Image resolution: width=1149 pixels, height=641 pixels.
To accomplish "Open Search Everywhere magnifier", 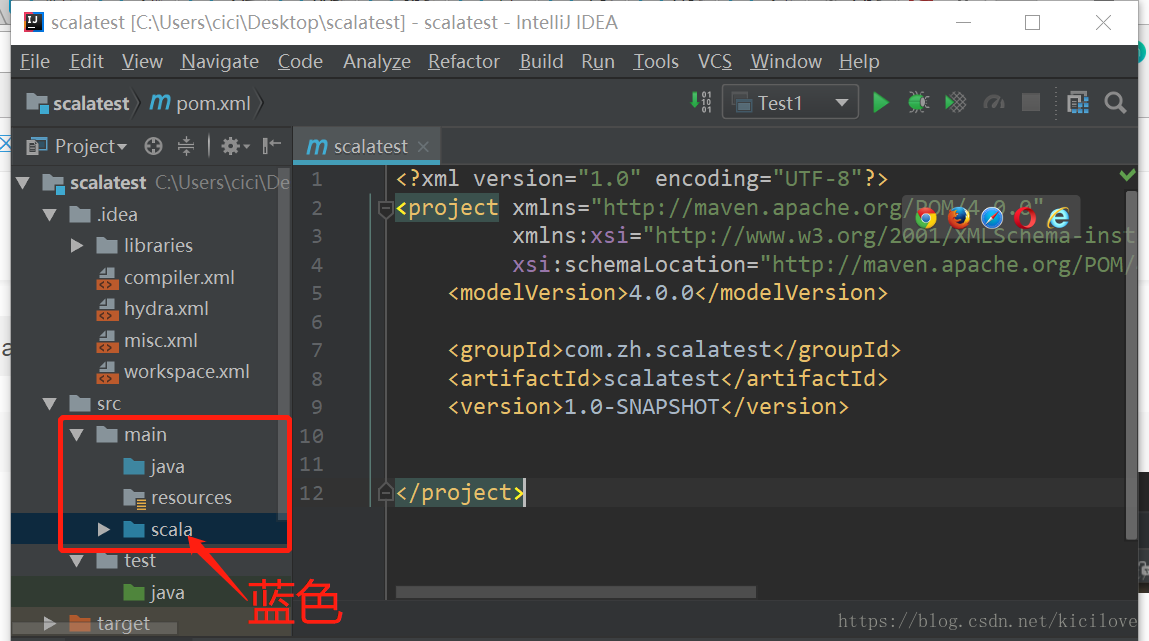I will tap(1115, 103).
